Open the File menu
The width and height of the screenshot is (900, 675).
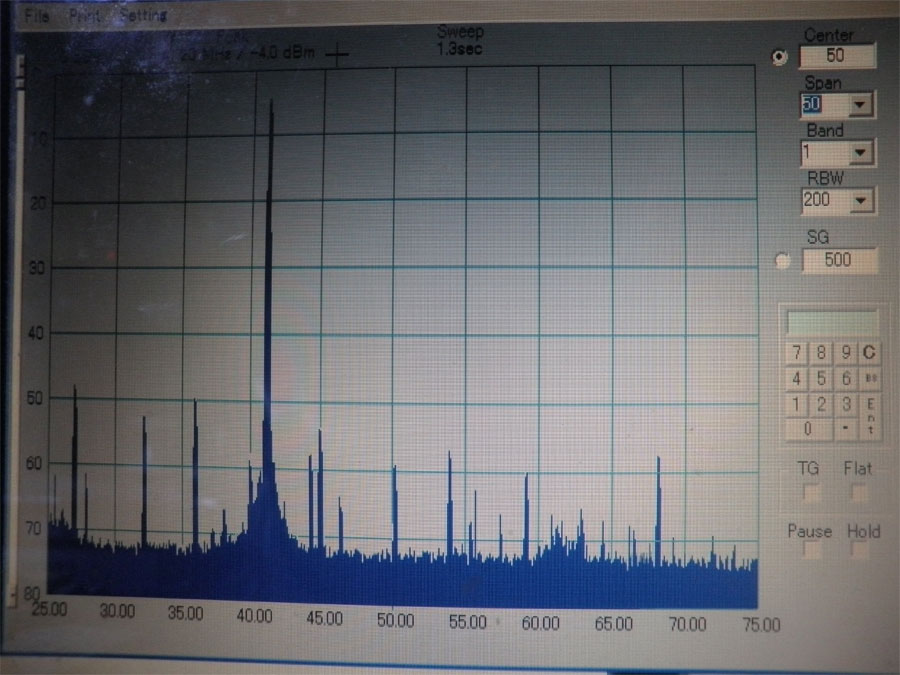coord(36,16)
